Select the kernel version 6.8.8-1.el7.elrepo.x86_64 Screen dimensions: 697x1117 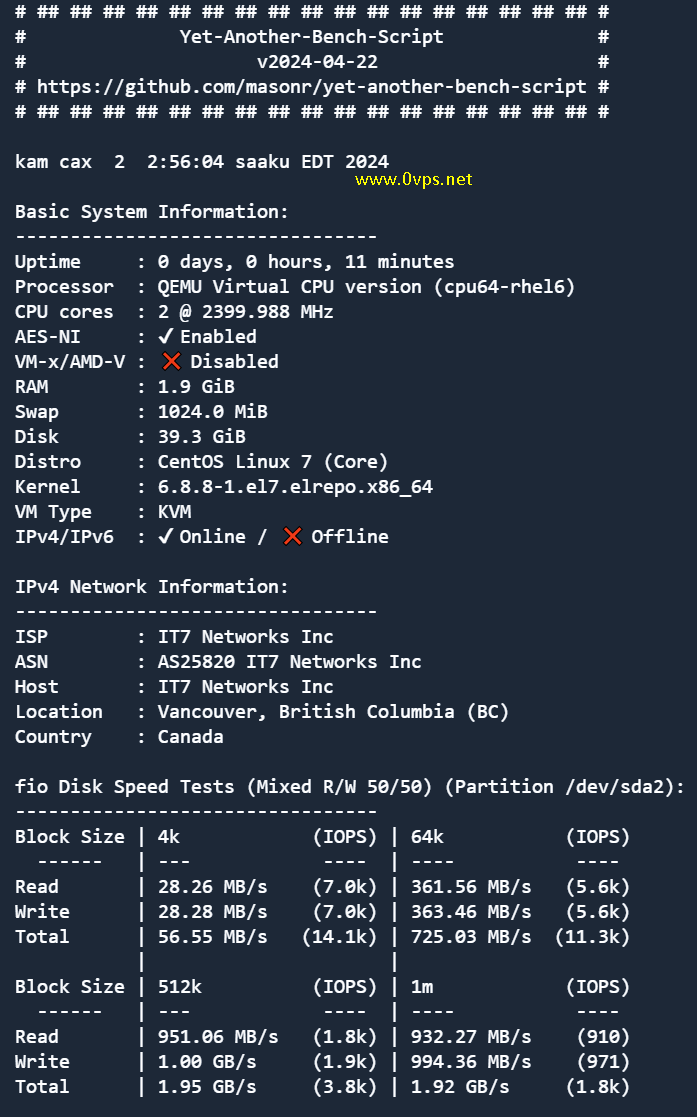[x=295, y=487]
